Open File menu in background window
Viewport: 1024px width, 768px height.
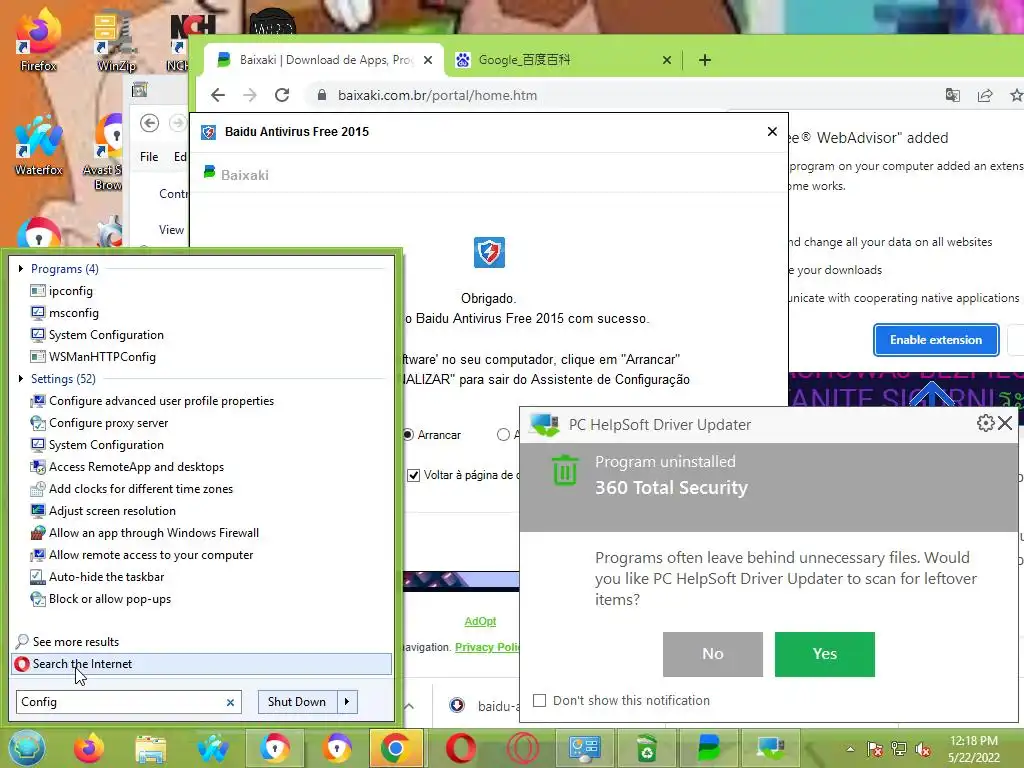[x=149, y=157]
